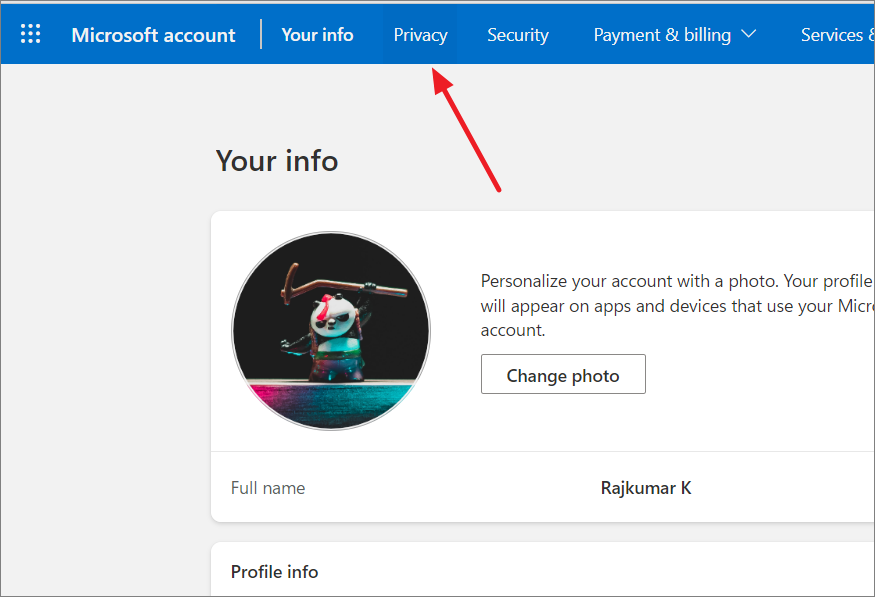Select the name Rajkumar K
875x597 pixels.
646,488
